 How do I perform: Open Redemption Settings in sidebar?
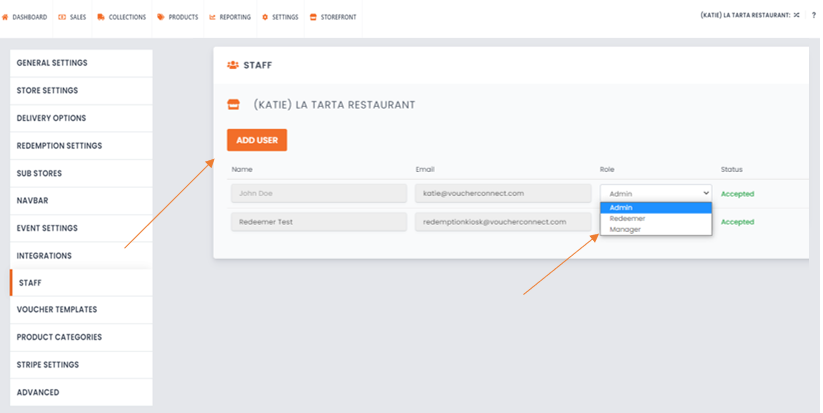(60, 146)
